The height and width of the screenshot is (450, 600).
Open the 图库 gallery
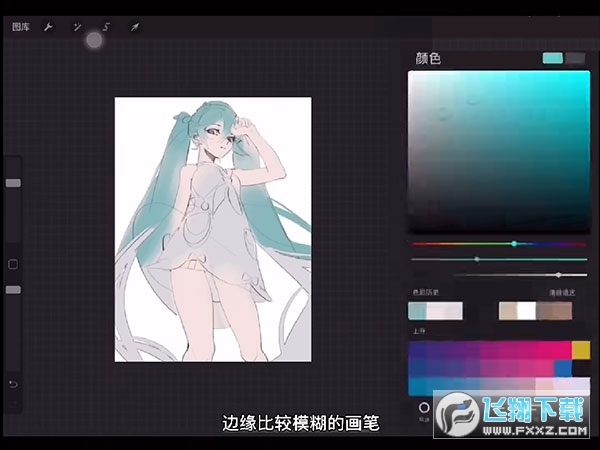pyautogui.click(x=21, y=27)
